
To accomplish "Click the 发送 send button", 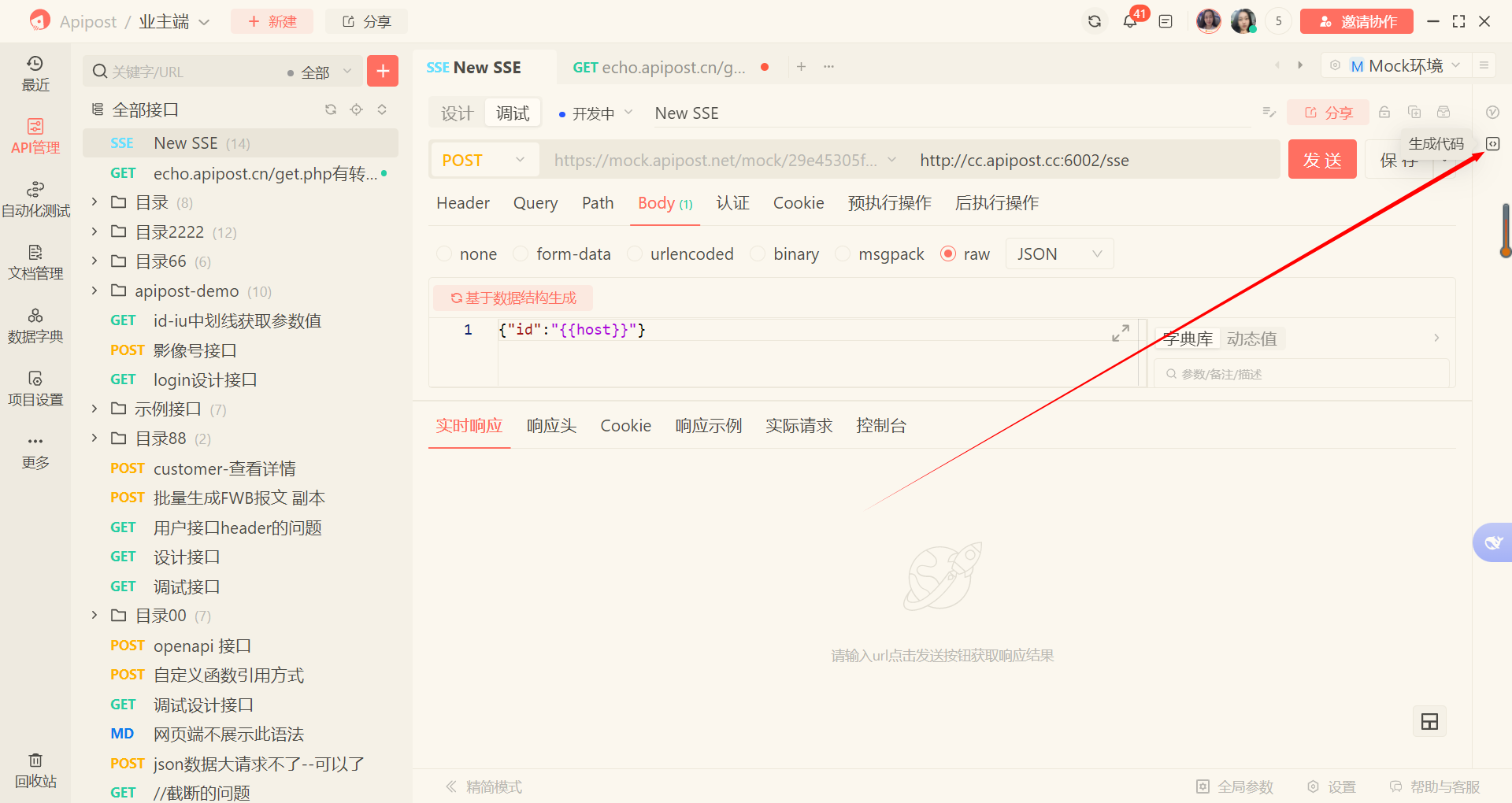I will point(1322,160).
